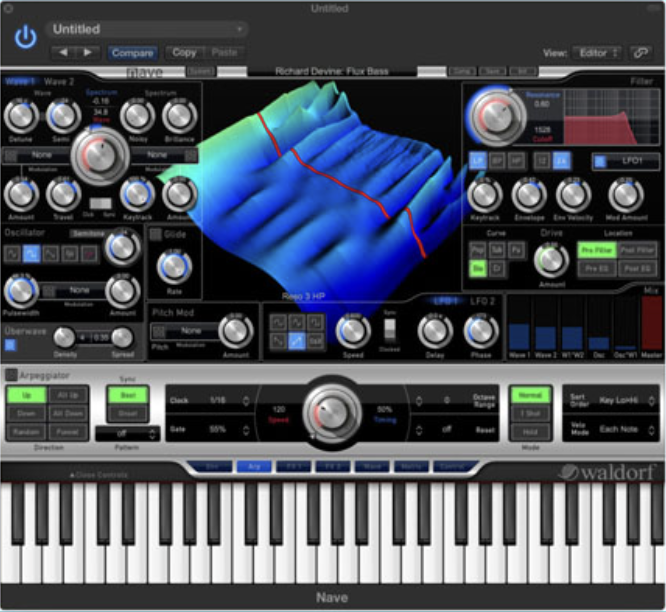
Task: Click the arpeggiator Speed center knob
Action: click(332, 412)
